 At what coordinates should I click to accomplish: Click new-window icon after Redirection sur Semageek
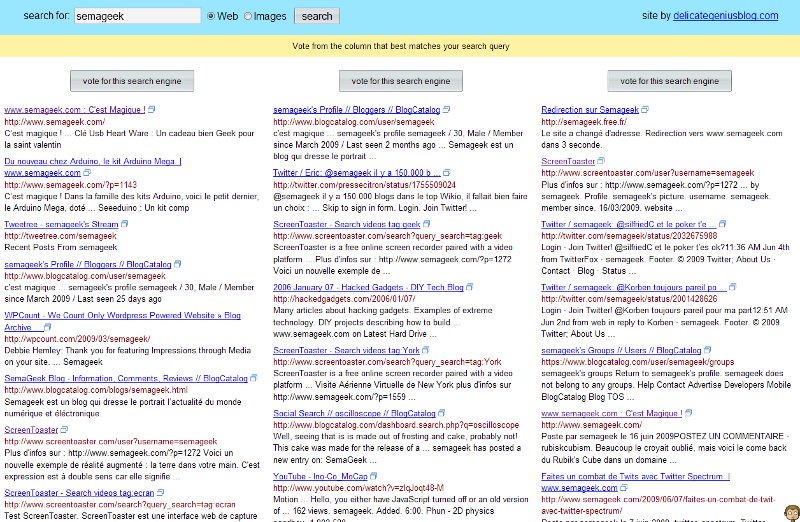pos(645,109)
